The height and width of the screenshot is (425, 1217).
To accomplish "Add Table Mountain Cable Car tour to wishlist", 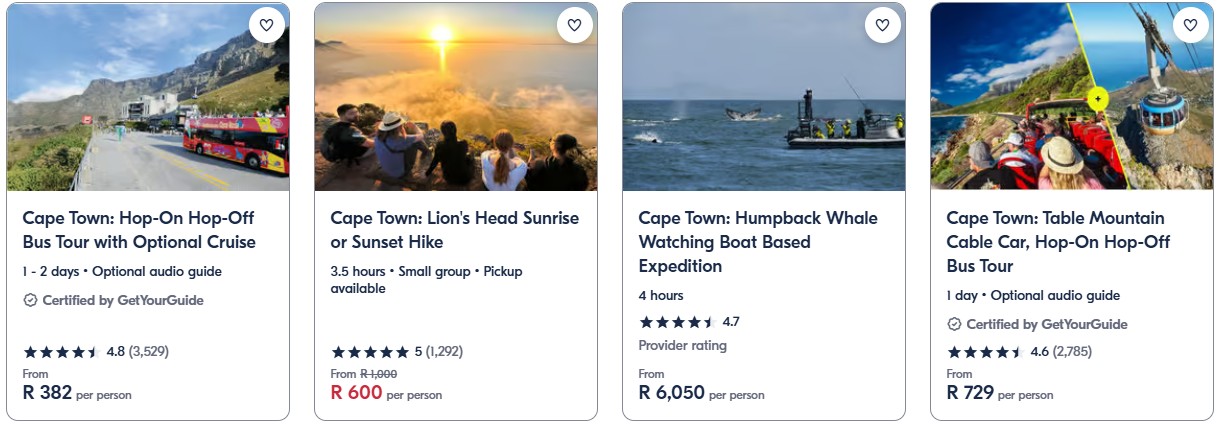I will (x=1190, y=25).
